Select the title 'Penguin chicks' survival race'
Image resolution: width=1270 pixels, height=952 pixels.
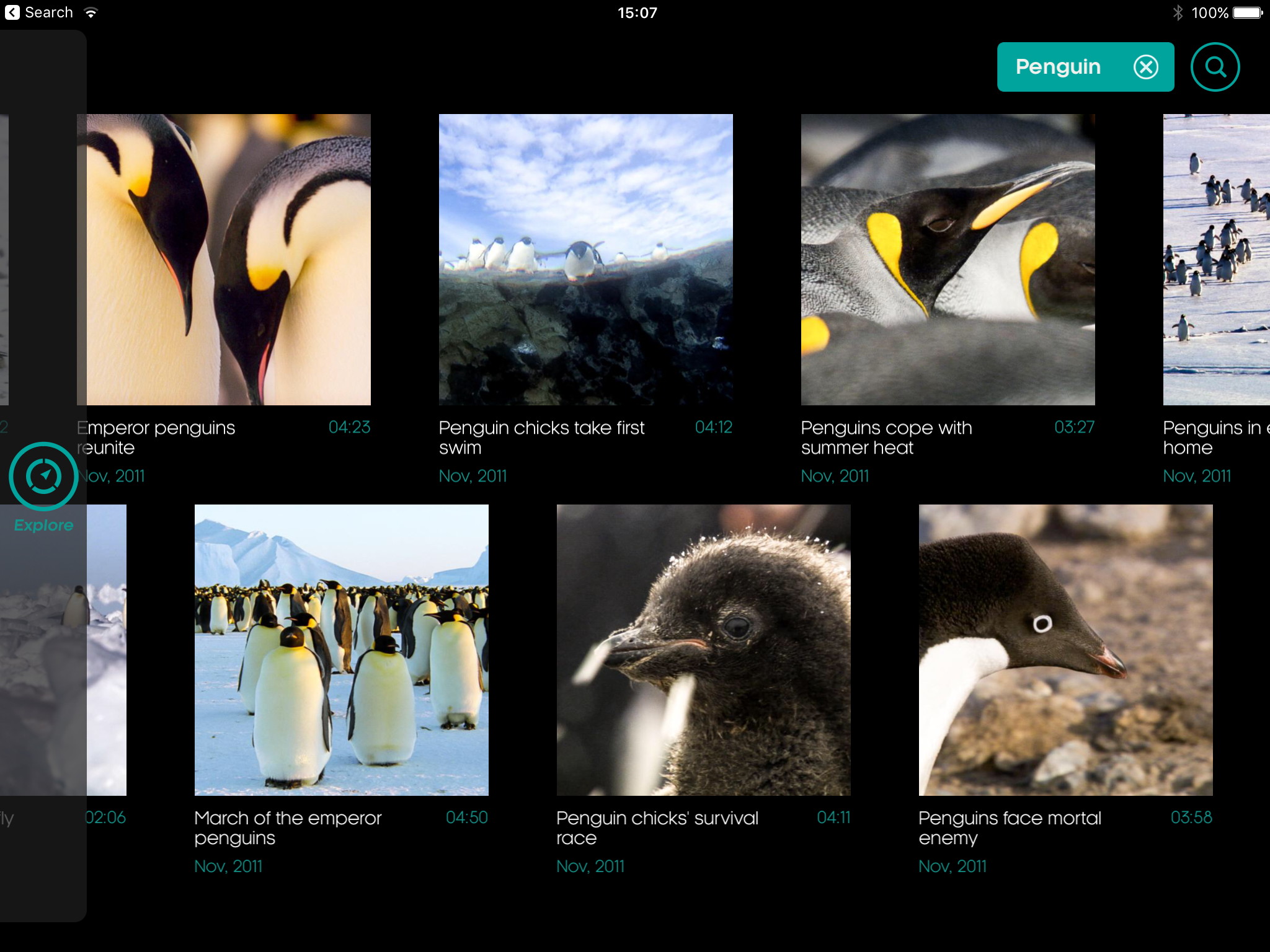(657, 828)
